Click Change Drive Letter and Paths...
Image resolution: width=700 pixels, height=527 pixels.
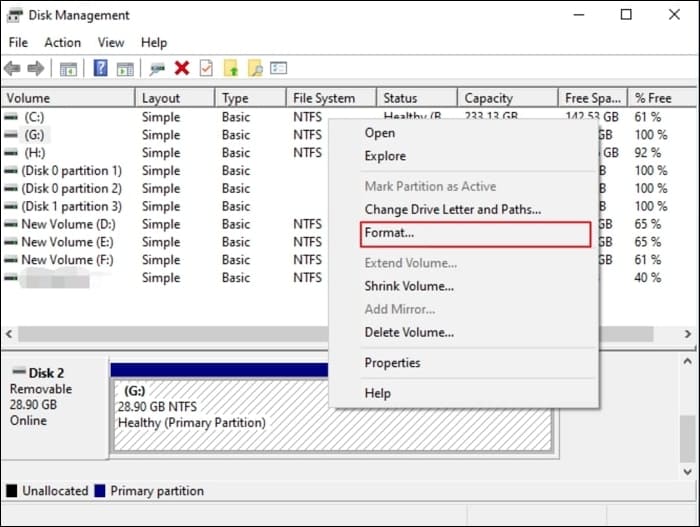pos(452,210)
